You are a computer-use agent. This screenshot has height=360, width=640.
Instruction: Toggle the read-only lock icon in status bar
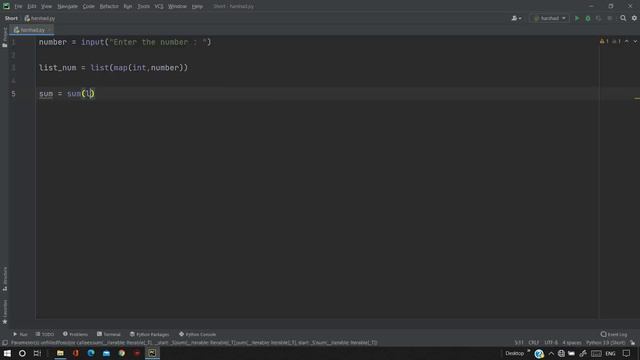632,342
